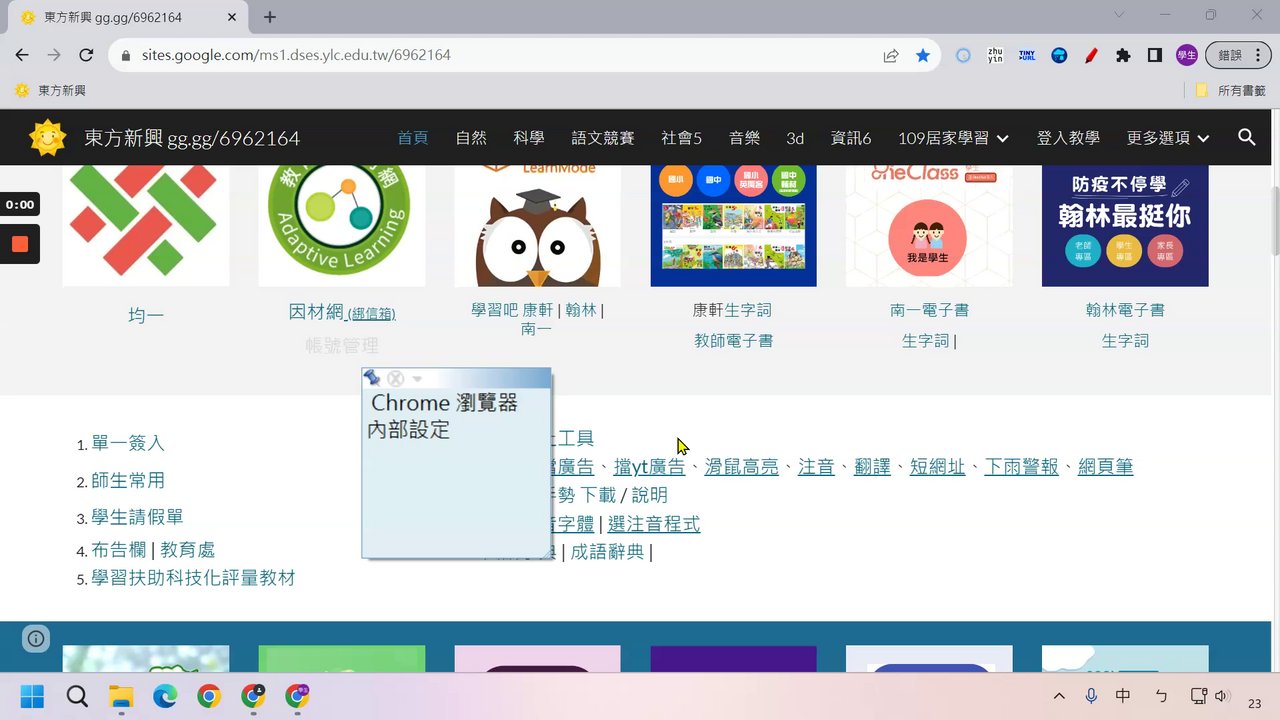Open Windows taskbar search
Screen dimensions: 1280x720
tap(77, 697)
